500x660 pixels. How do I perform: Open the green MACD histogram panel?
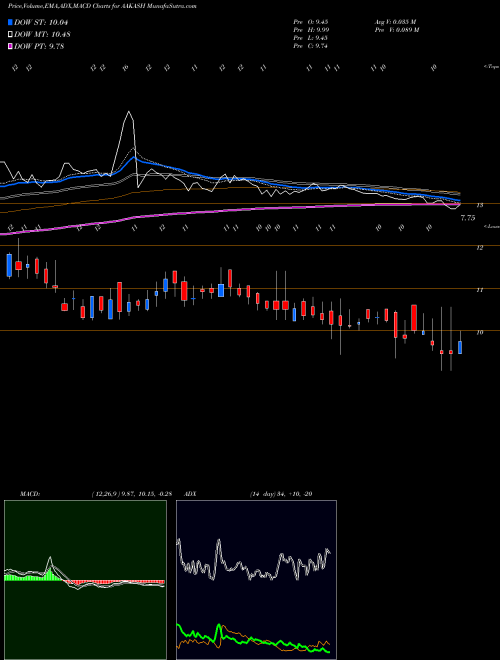(x=85, y=580)
